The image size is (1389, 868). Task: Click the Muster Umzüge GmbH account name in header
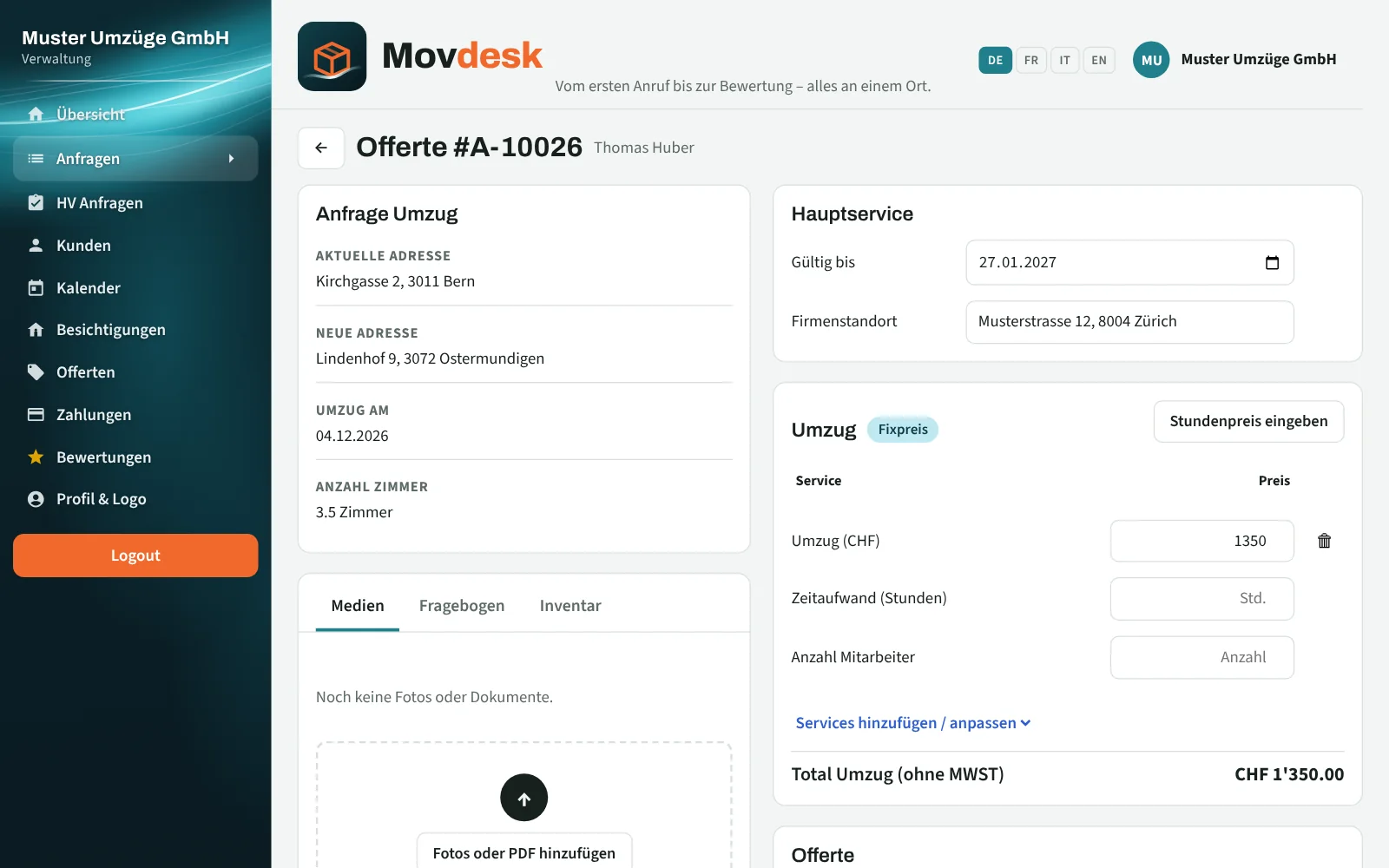tap(1258, 60)
